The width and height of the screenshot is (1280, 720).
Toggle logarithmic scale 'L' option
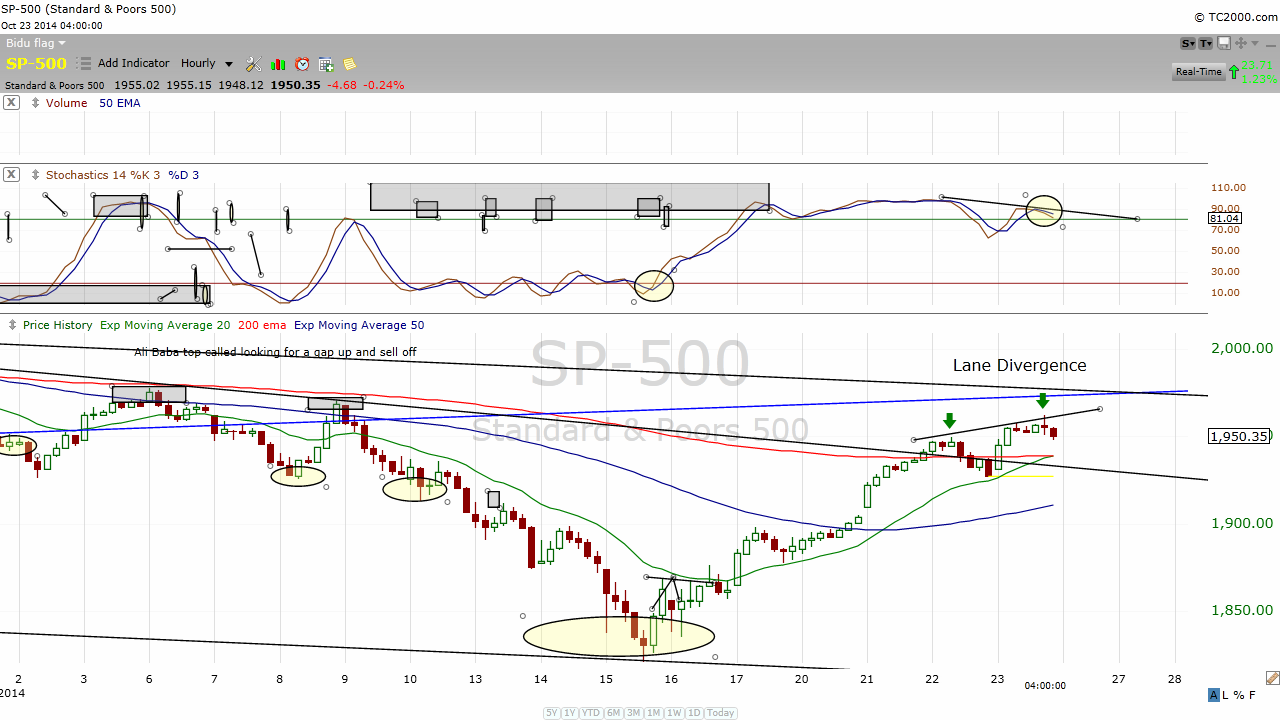pyautogui.click(x=1226, y=695)
